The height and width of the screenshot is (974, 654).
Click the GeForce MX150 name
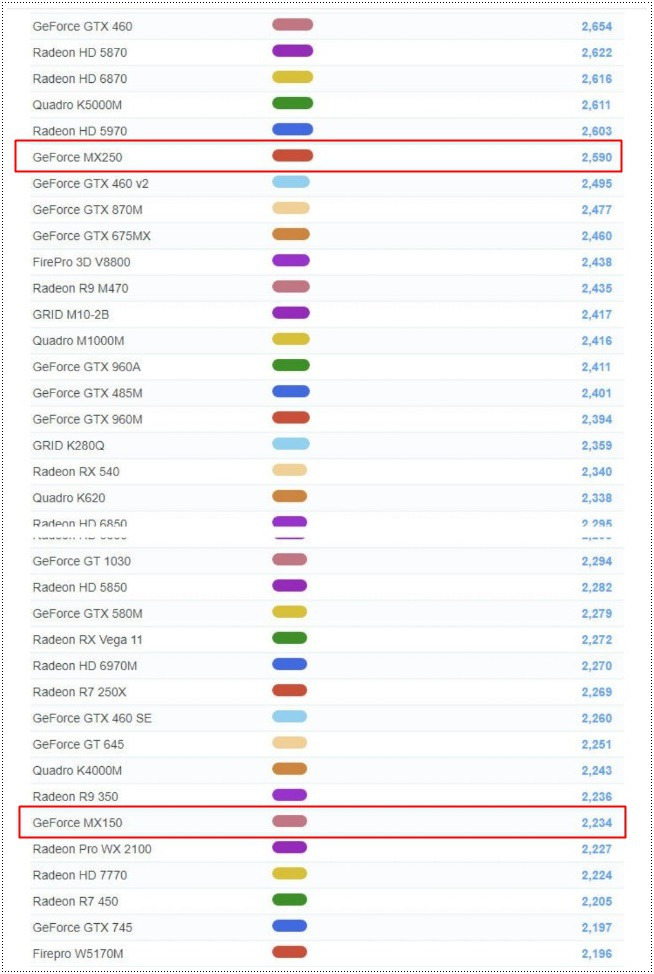coord(77,822)
